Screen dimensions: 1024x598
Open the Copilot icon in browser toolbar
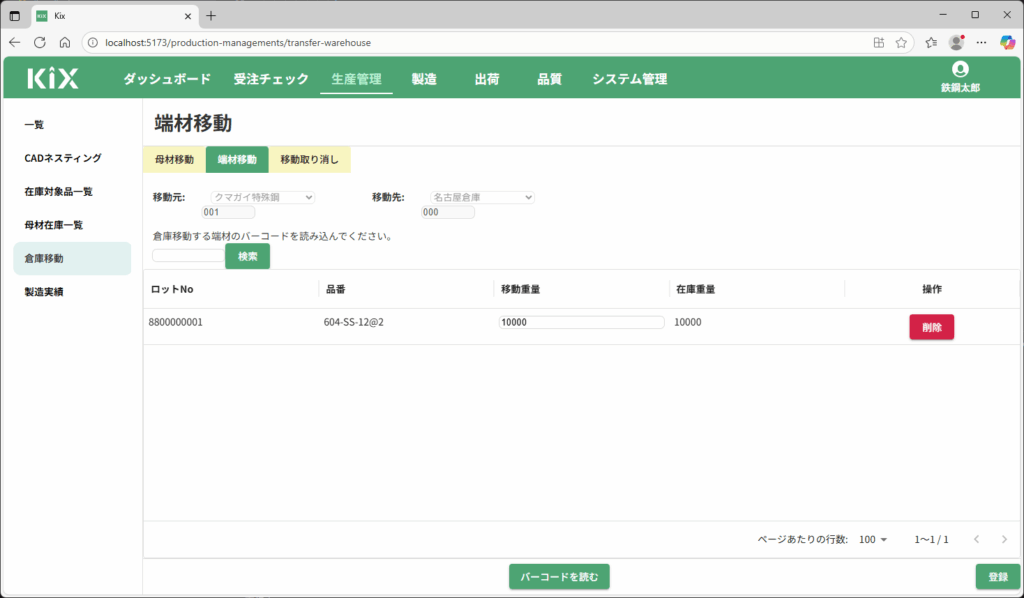tap(1007, 43)
